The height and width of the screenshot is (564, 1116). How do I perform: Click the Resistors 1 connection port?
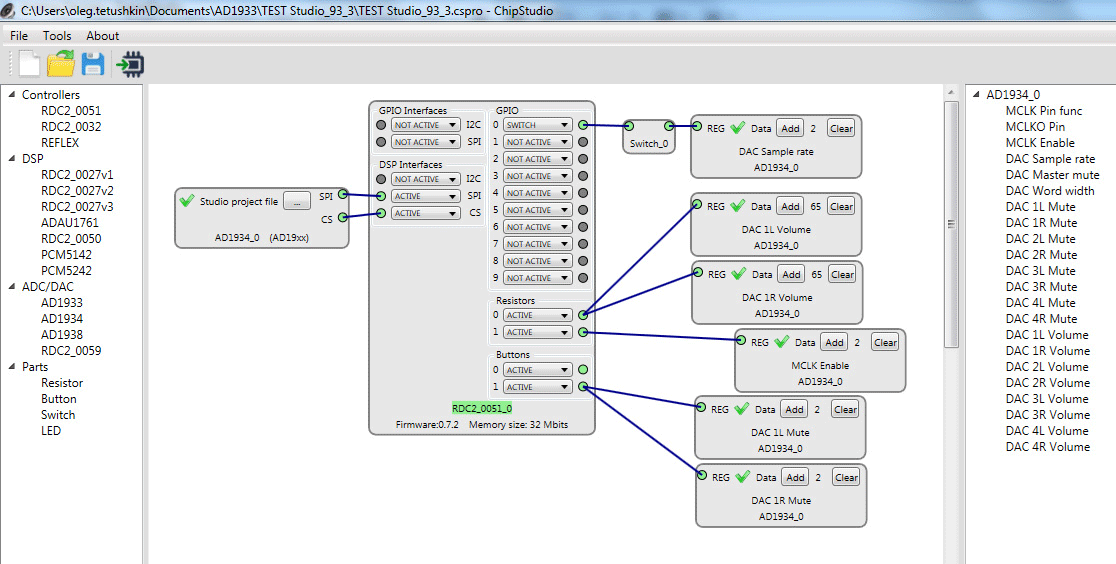click(583, 332)
